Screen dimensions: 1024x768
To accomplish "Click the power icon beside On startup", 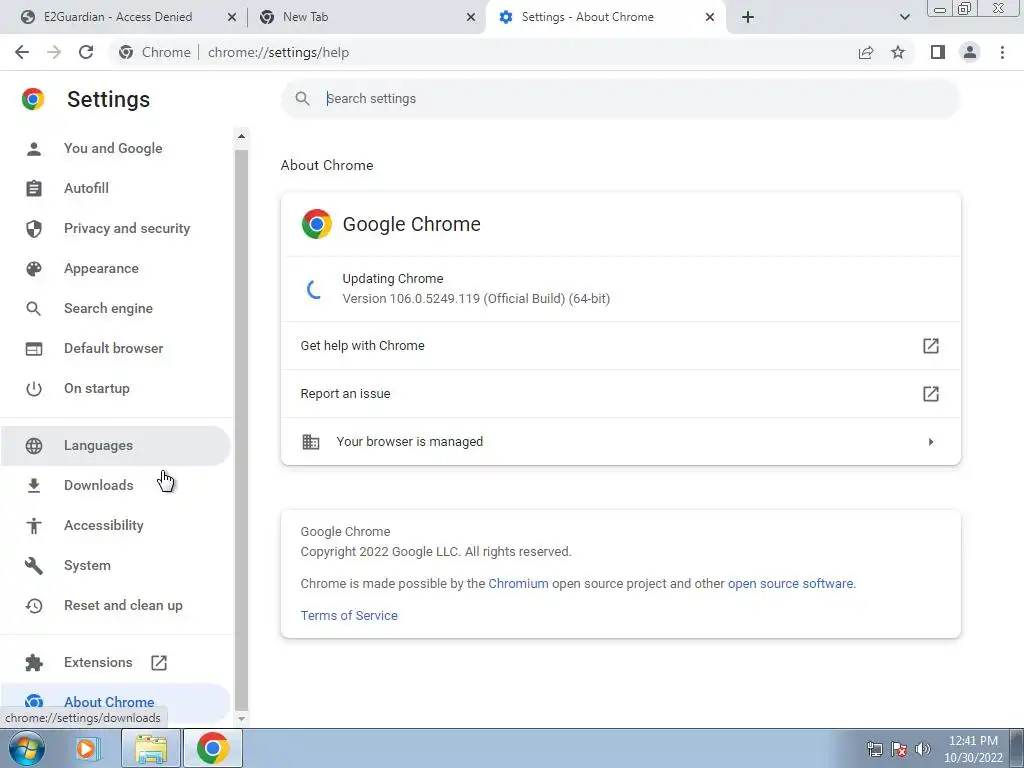I will 33,389.
